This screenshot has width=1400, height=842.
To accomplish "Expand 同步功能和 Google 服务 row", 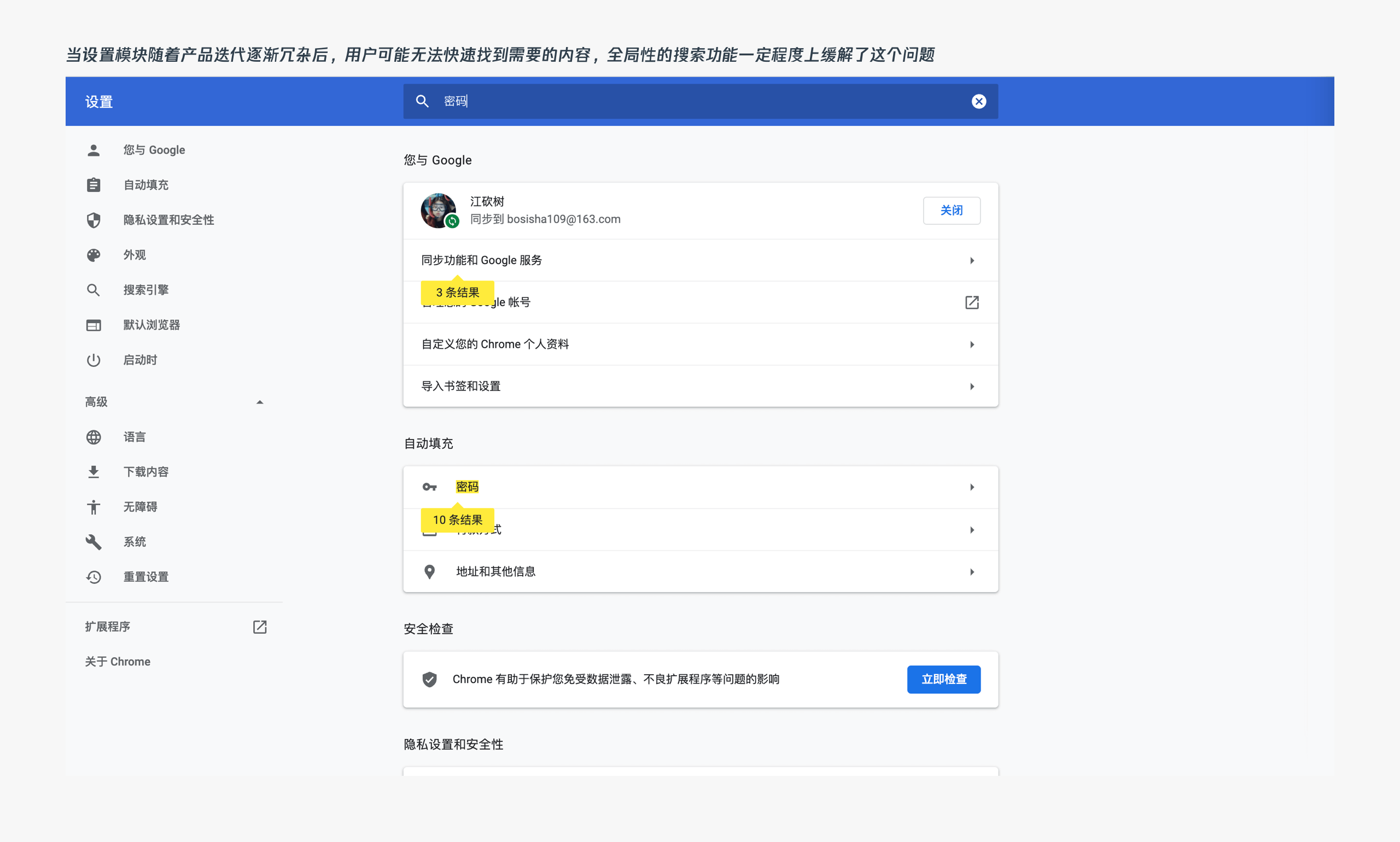I will pos(972,260).
